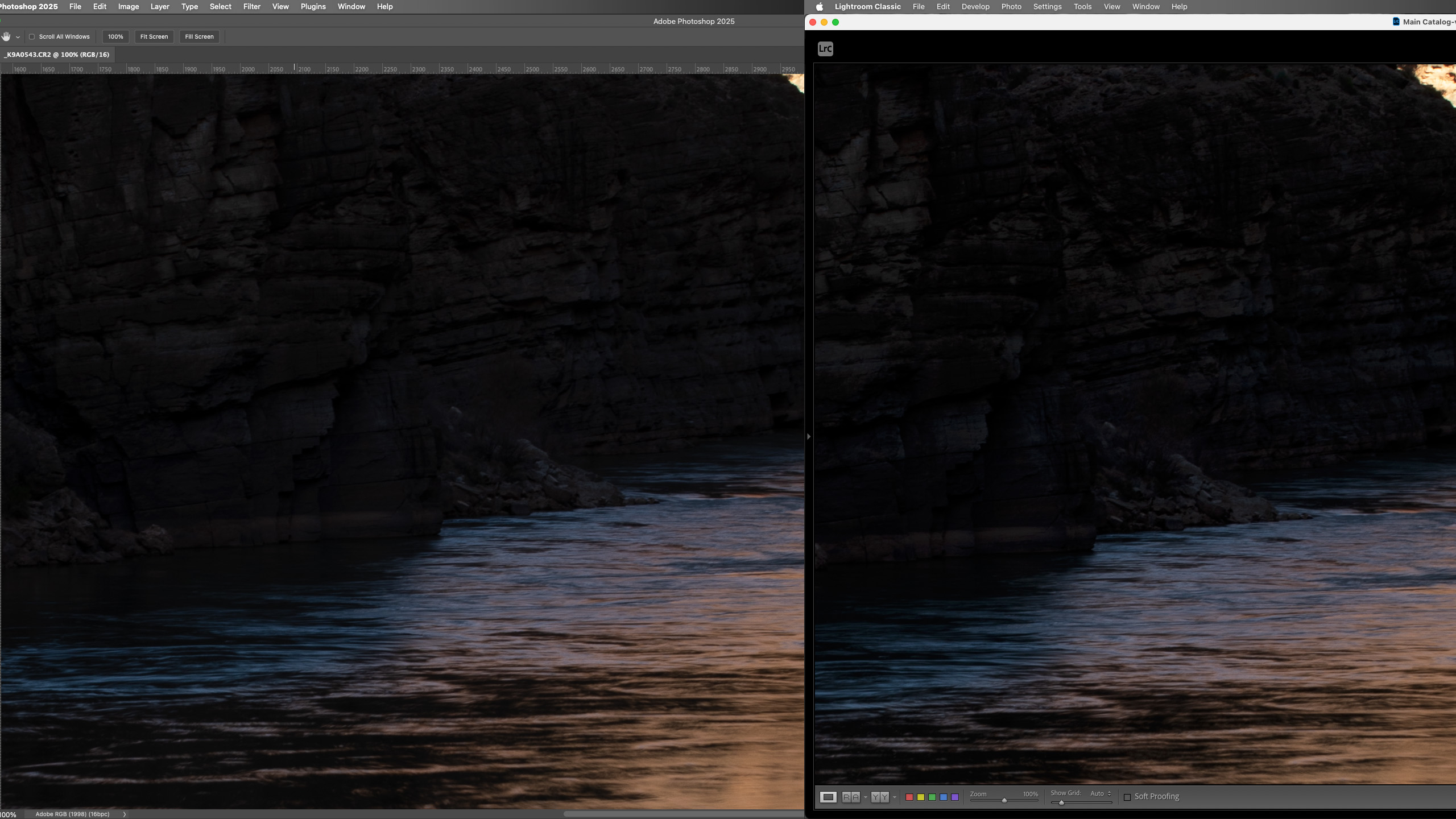Open the Apple menu
Screen dimensions: 1456x819
coord(818,6)
